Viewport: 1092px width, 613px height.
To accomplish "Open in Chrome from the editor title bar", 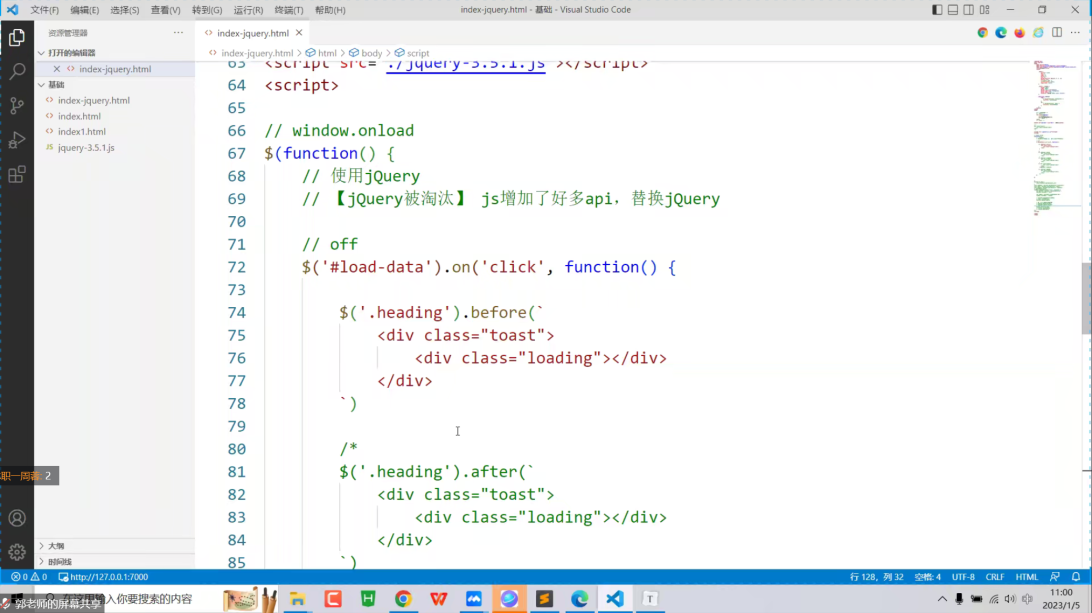I will point(983,33).
